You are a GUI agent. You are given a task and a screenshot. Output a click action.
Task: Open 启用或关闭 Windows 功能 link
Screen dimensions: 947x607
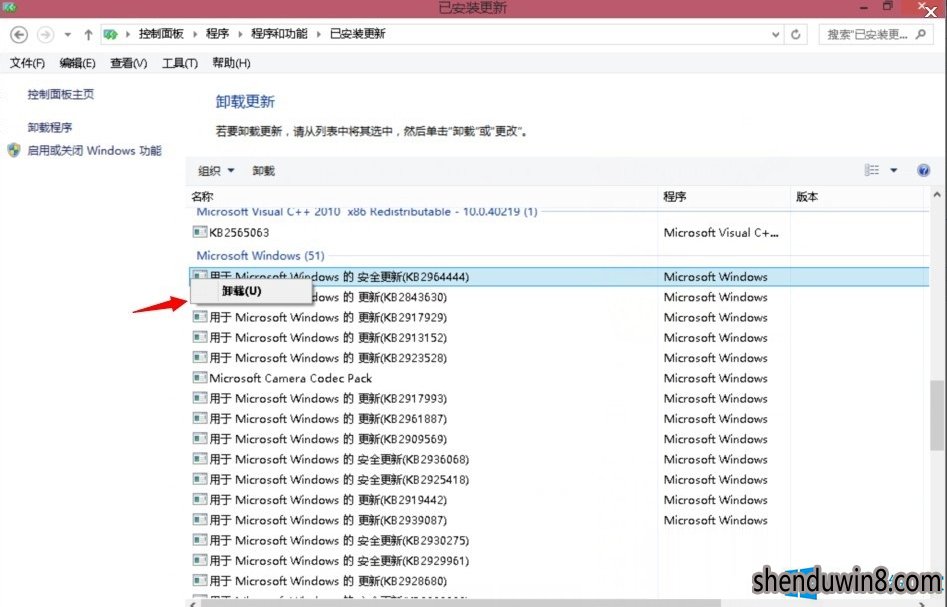click(94, 150)
